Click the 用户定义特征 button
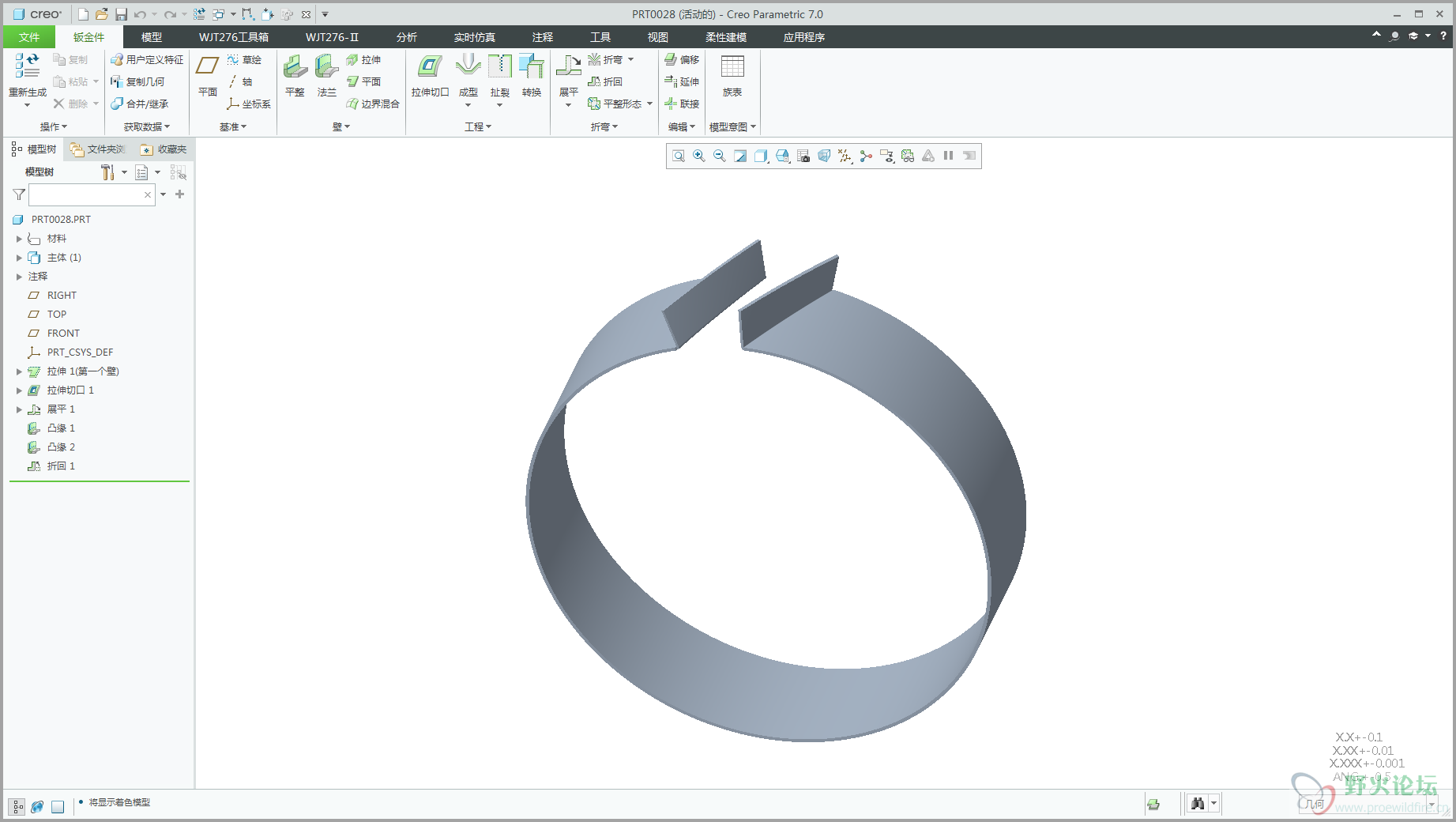Image resolution: width=1456 pixels, height=822 pixels. tap(147, 59)
